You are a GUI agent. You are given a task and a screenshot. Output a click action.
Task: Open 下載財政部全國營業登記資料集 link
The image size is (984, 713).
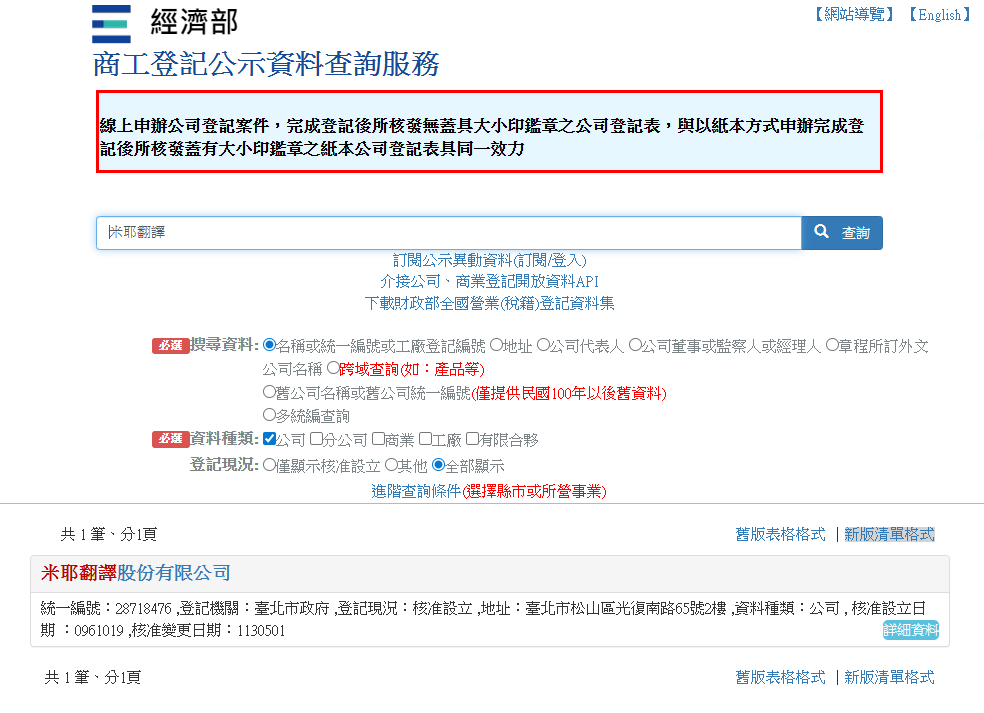489,302
